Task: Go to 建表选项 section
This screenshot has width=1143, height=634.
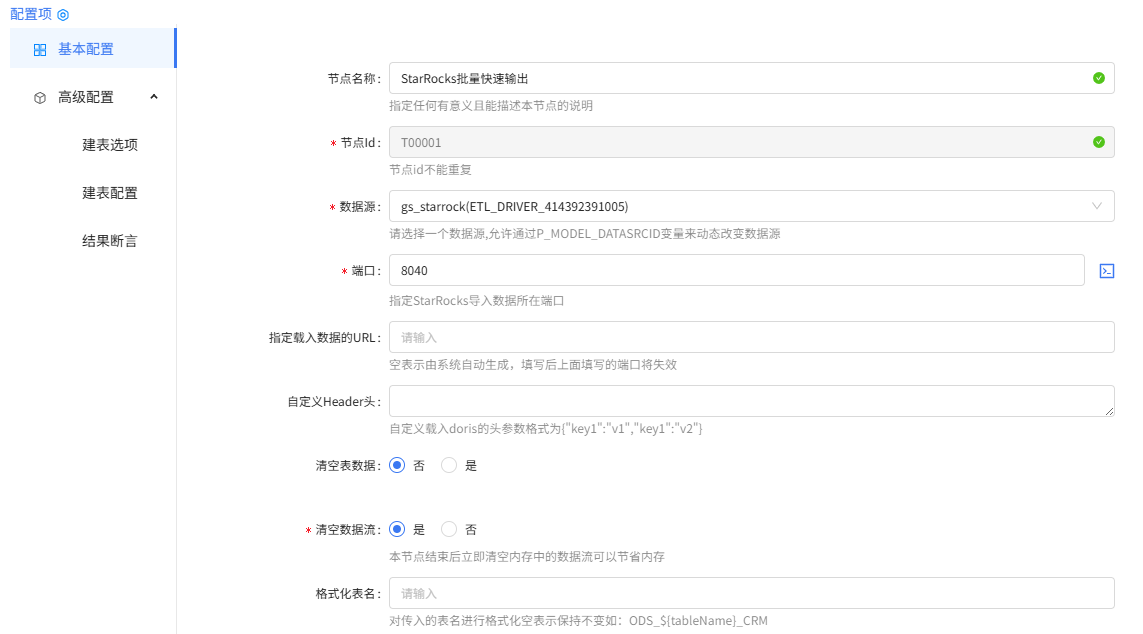Action: pyautogui.click(x=109, y=145)
